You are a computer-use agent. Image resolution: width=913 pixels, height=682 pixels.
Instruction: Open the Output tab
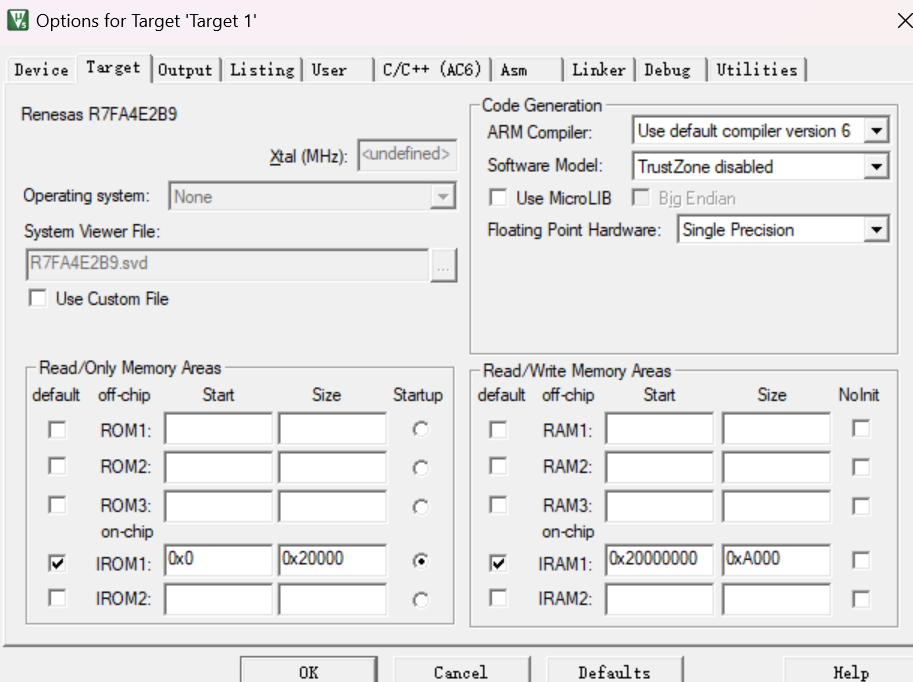(186, 70)
